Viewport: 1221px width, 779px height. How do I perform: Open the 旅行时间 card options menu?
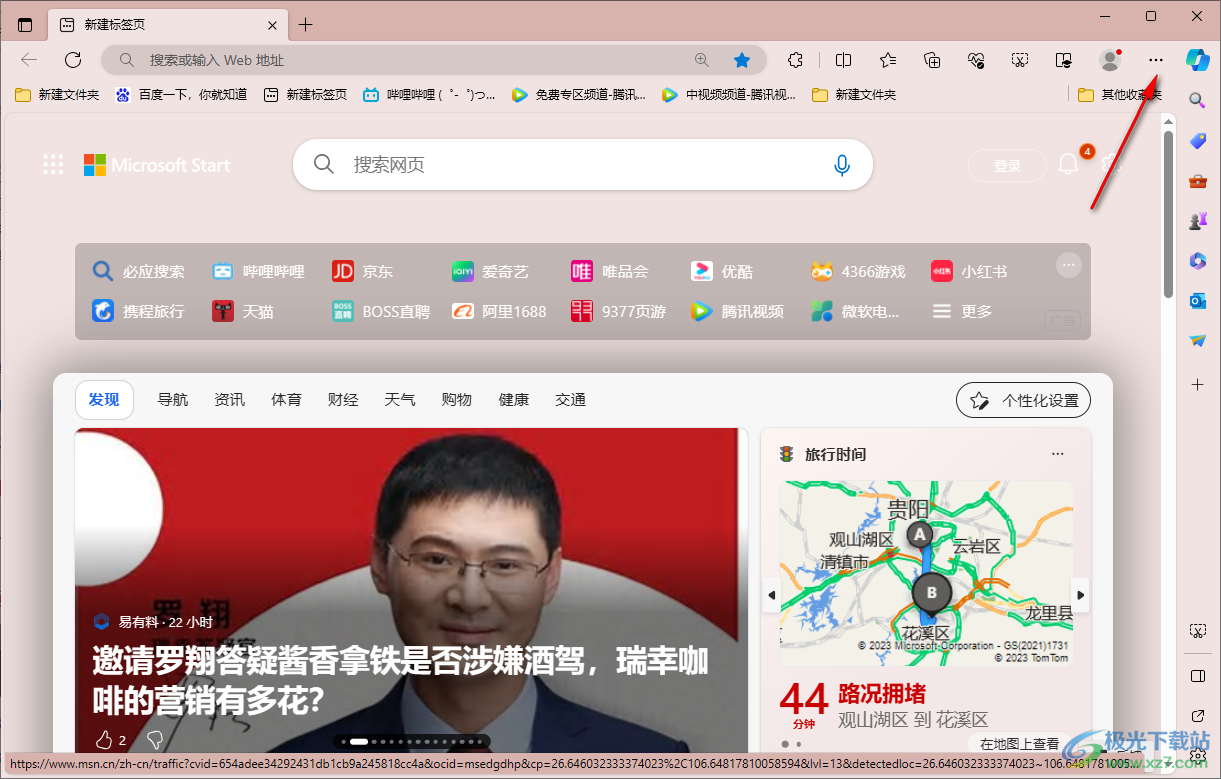point(1057,453)
